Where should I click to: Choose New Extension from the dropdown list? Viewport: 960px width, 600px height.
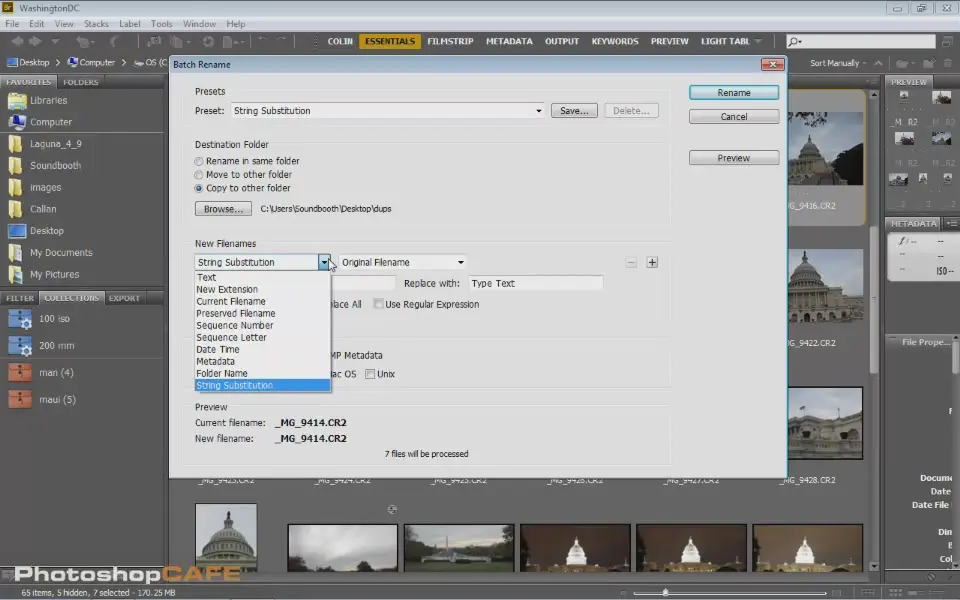262,290
